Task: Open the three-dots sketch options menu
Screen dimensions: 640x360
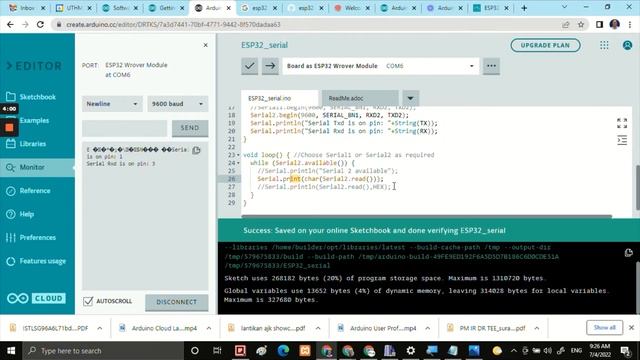Action: pos(491,66)
